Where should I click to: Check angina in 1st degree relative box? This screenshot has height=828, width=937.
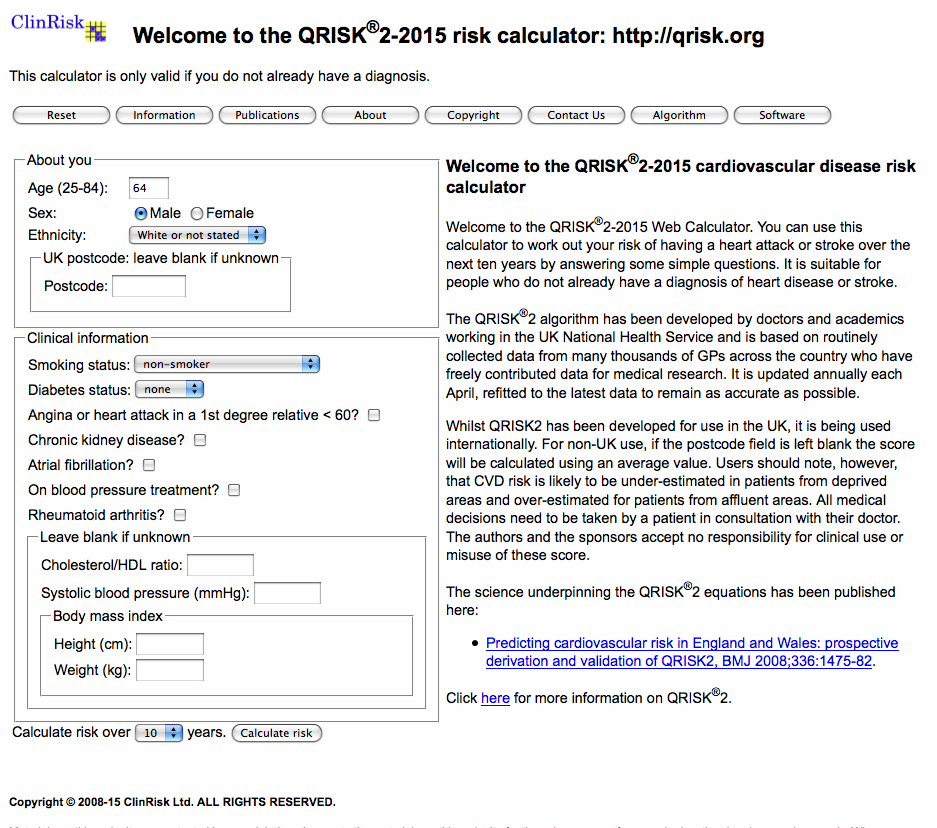[374, 415]
